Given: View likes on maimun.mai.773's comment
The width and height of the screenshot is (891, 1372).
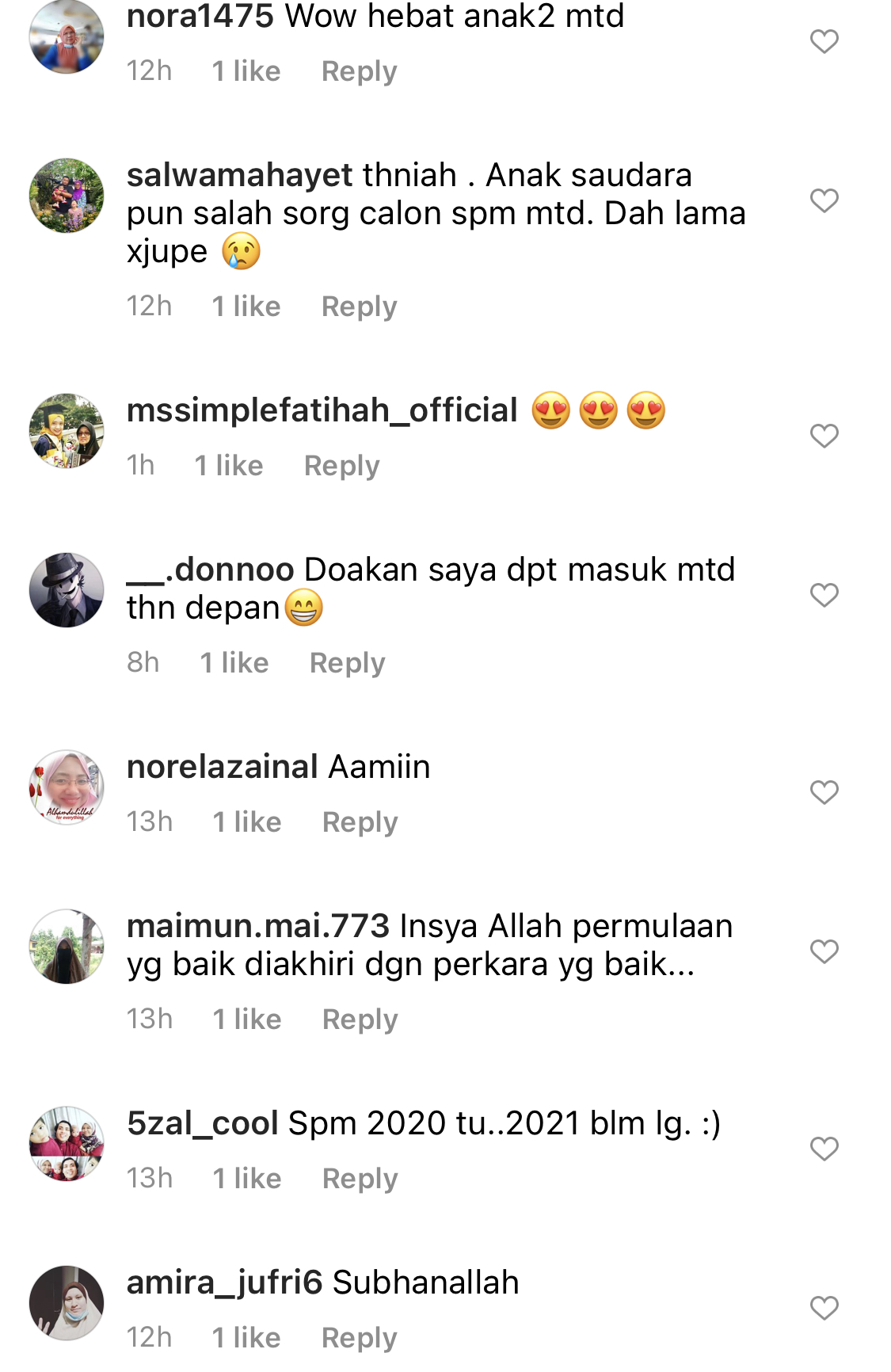Looking at the screenshot, I should (x=247, y=1019).
